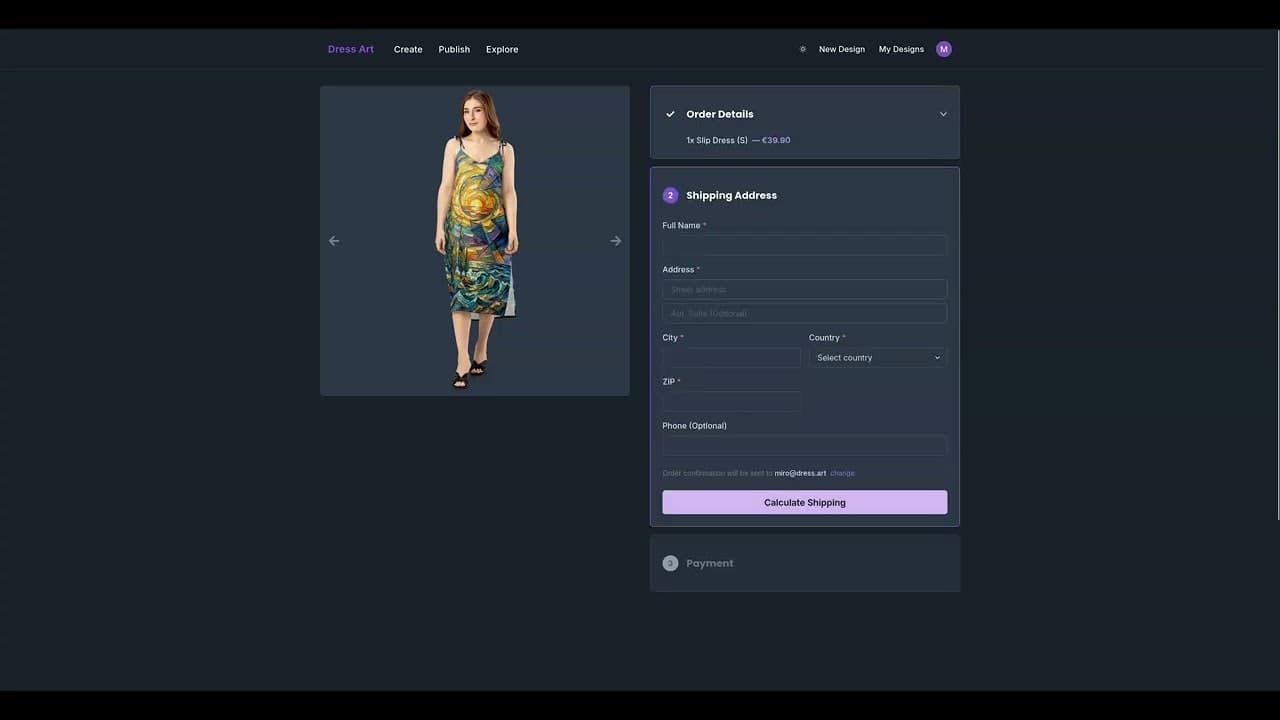Click the step 3 badge next to Payment
1280x720 pixels.
[x=670, y=563]
